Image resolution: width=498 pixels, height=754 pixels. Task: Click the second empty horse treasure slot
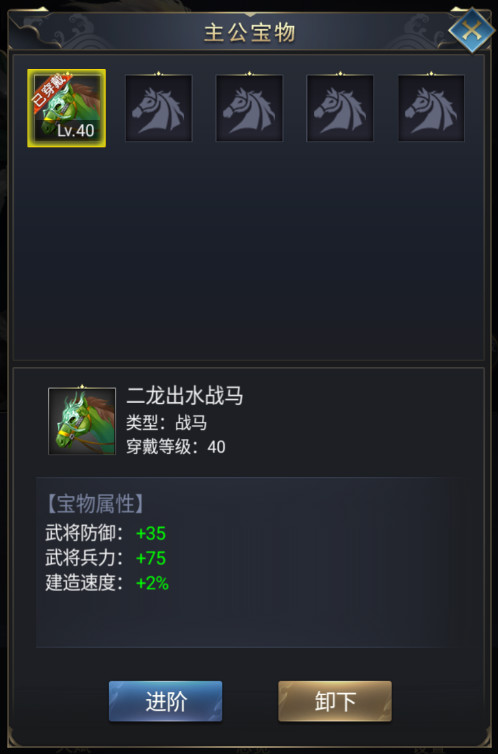tap(159, 108)
